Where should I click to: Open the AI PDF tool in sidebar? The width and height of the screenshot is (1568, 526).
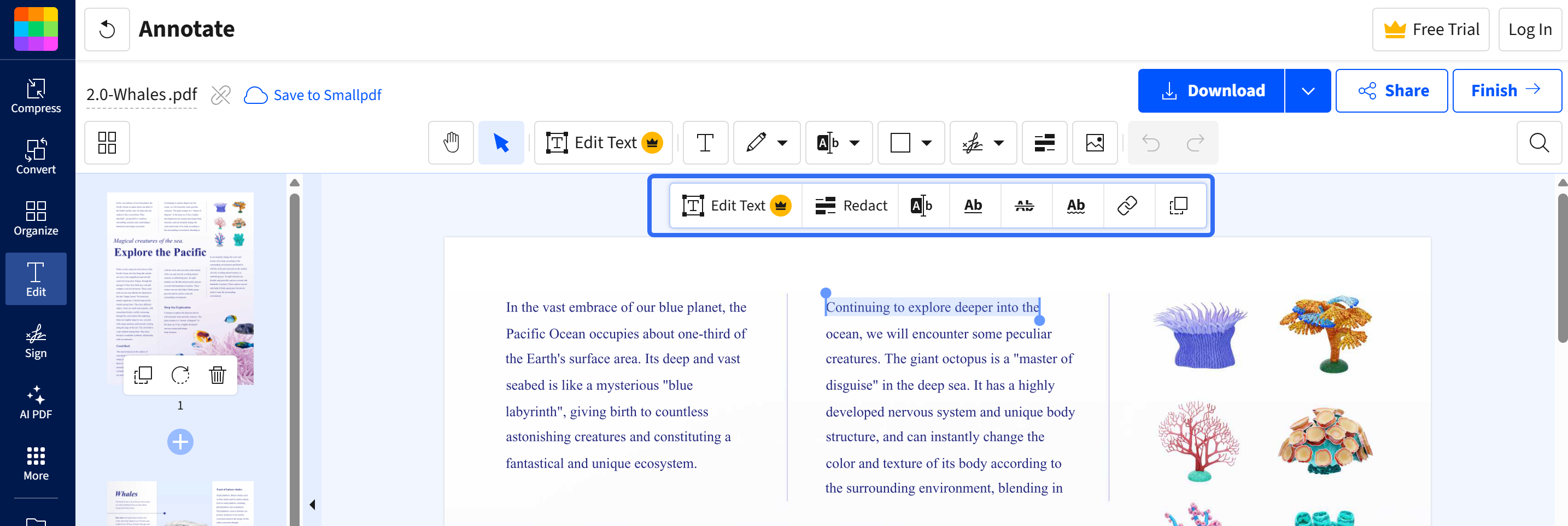[x=36, y=402]
